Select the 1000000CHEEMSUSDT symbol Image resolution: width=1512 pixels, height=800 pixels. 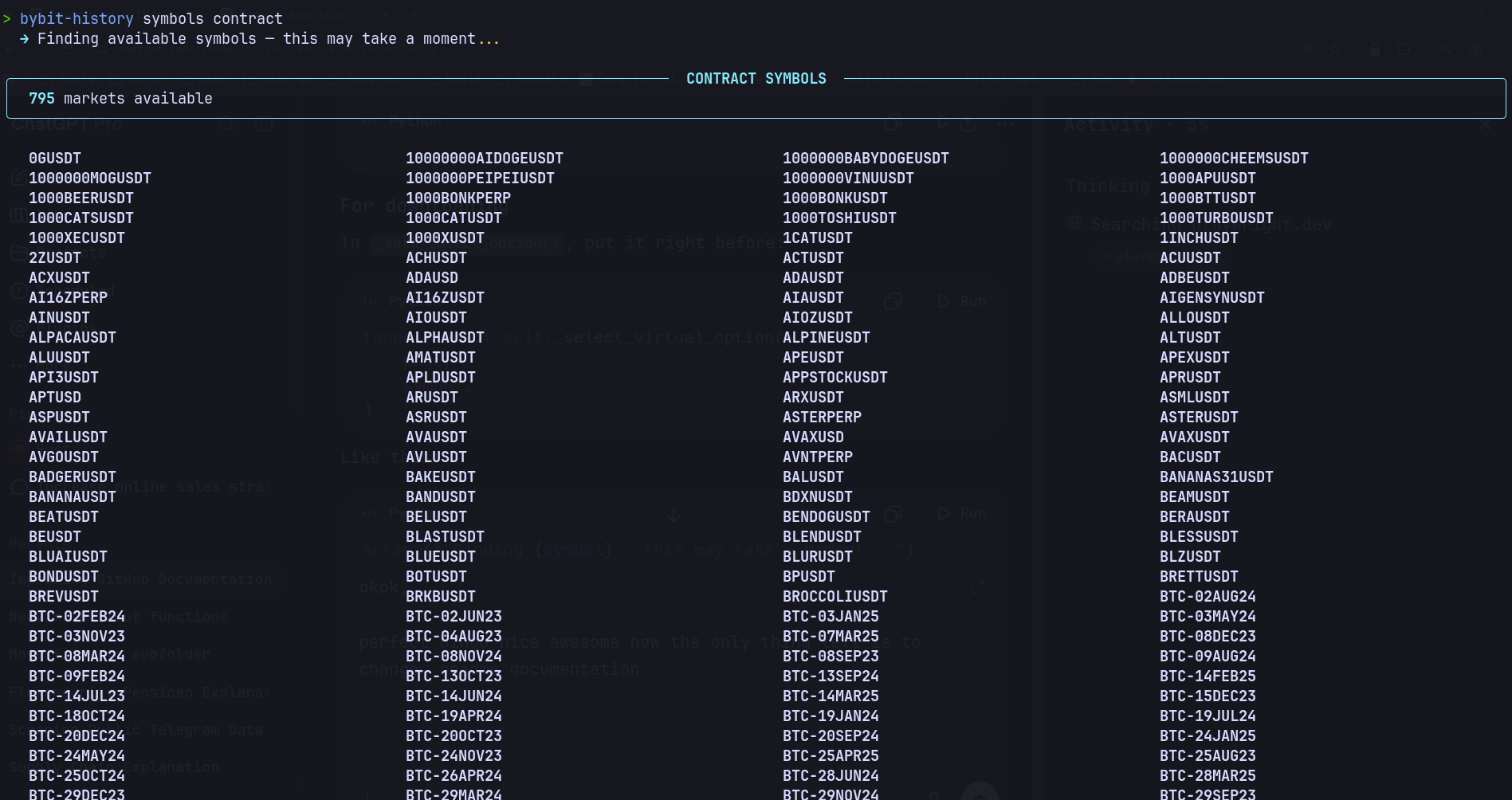click(1234, 159)
